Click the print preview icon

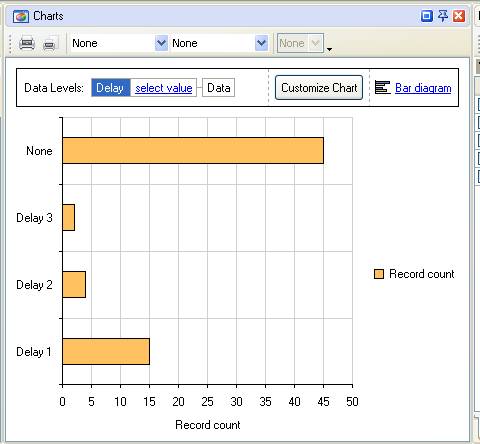pos(50,43)
